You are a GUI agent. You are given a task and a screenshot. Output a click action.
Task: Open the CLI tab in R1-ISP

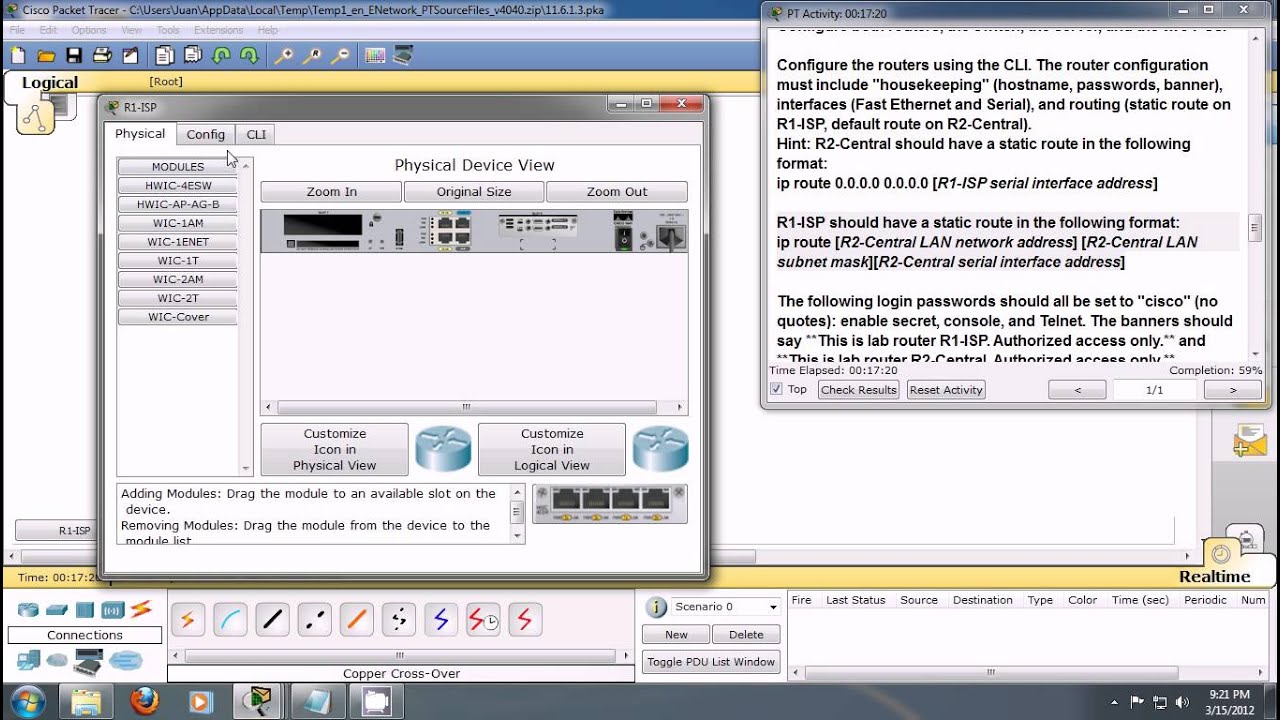pyautogui.click(x=256, y=135)
